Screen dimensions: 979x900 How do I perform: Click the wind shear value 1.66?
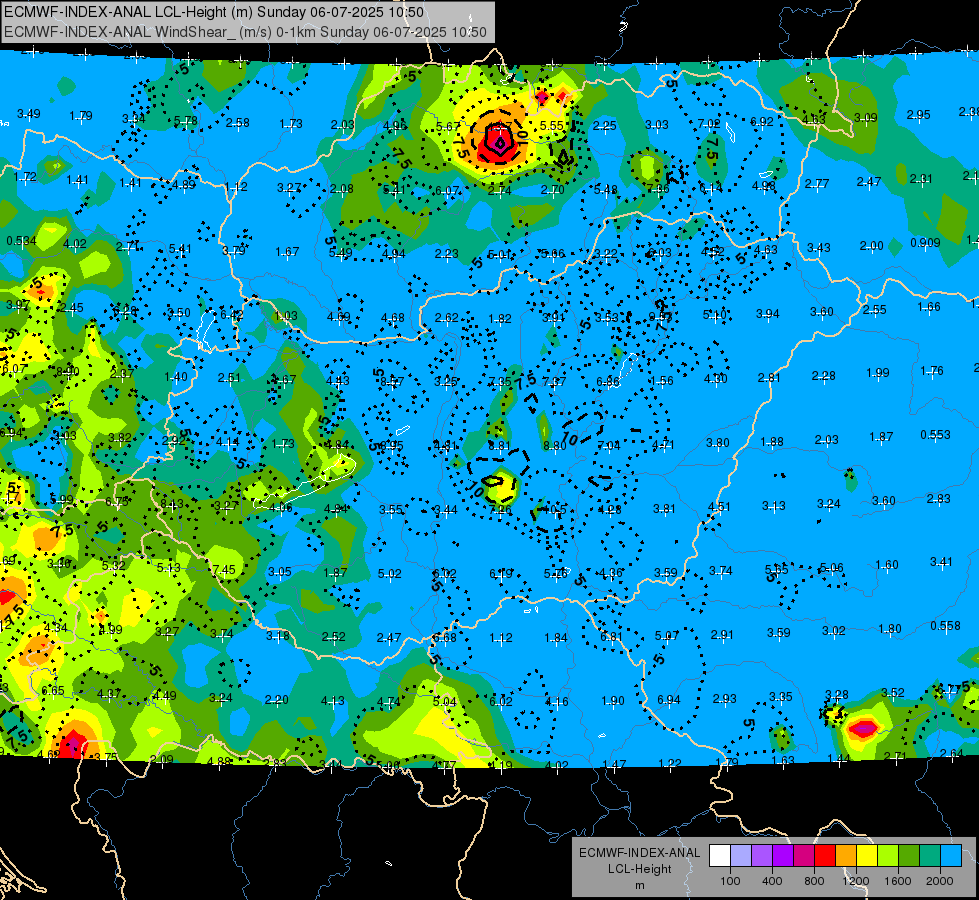coord(929,307)
